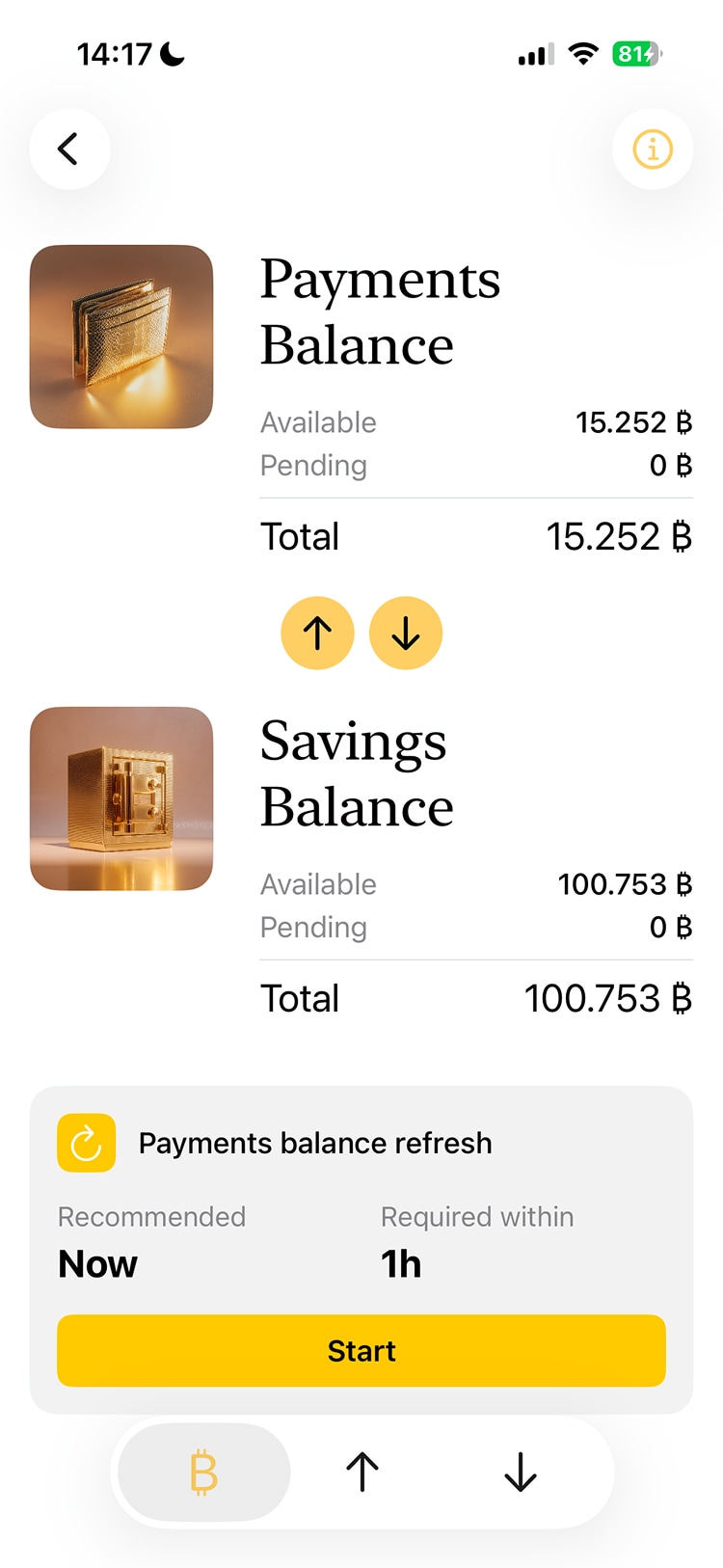Tap the Wi-Fi icon in status bar
This screenshot has width=723, height=1568.
click(582, 54)
